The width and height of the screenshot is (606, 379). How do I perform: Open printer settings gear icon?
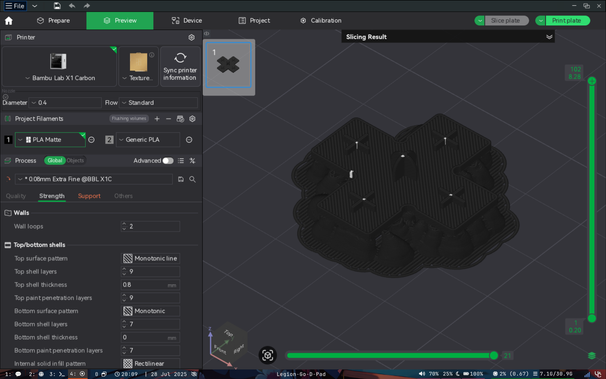191,37
